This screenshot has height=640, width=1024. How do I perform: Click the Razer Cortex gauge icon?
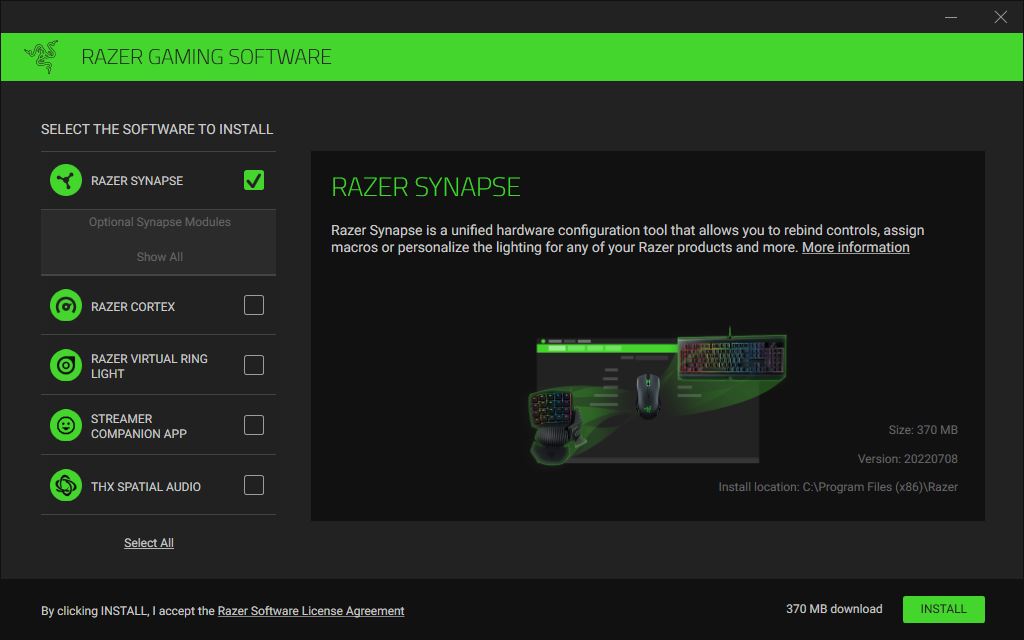pyautogui.click(x=66, y=306)
